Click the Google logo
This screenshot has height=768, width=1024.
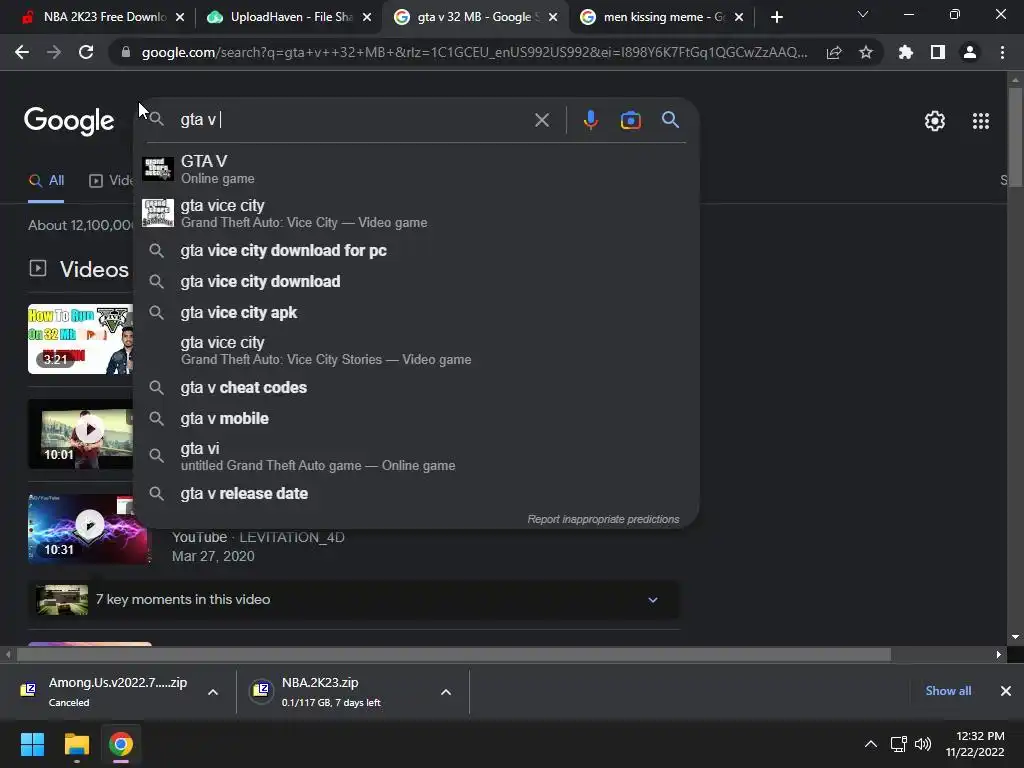tap(69, 121)
